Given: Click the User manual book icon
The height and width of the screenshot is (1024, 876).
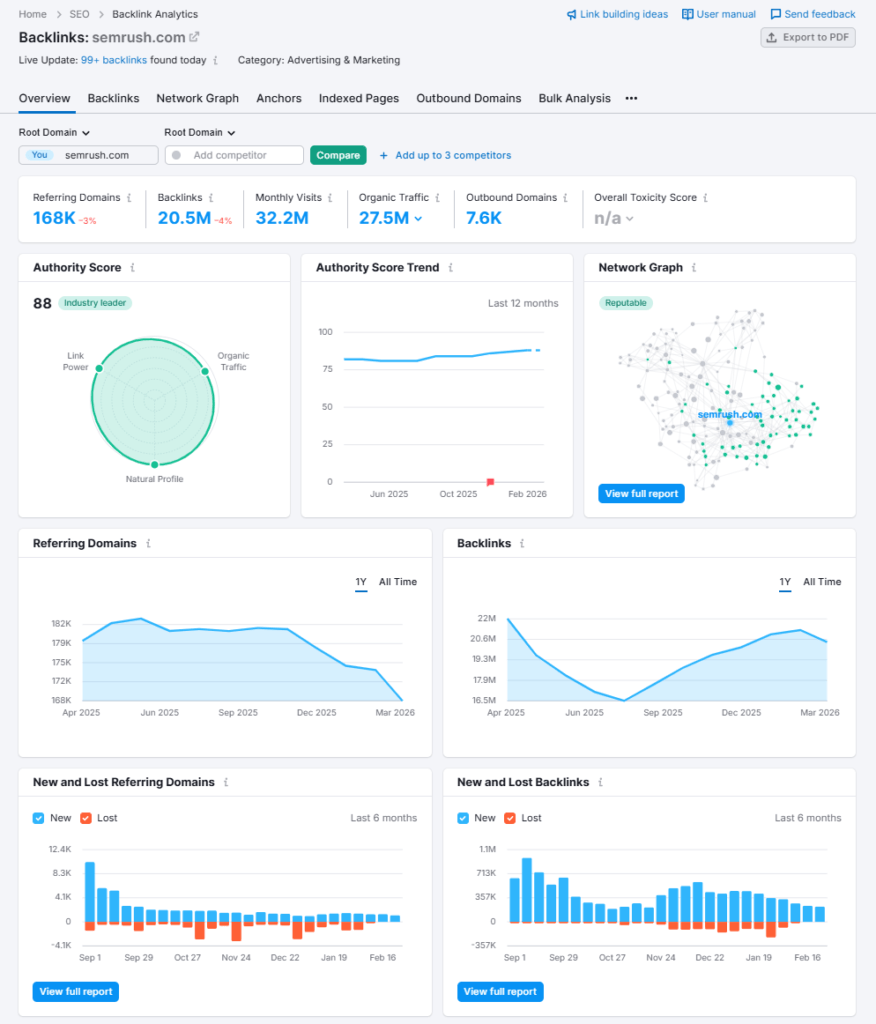Looking at the screenshot, I should (687, 14).
